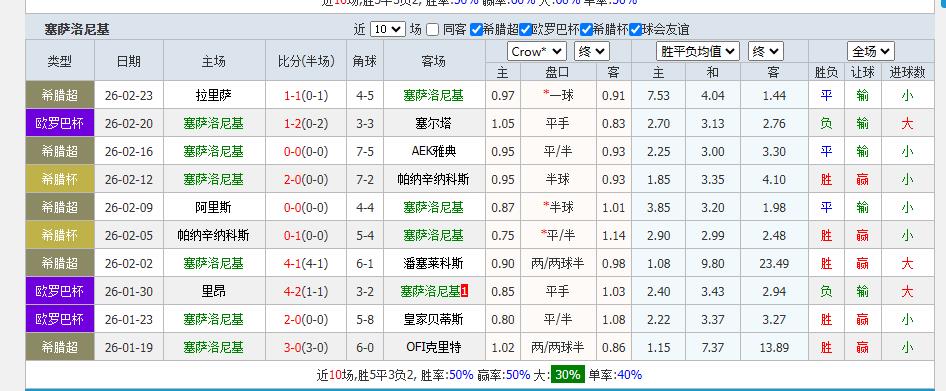Screen dimensions: 946x391
Task: Open the 全场 dropdown
Action: tap(871, 51)
